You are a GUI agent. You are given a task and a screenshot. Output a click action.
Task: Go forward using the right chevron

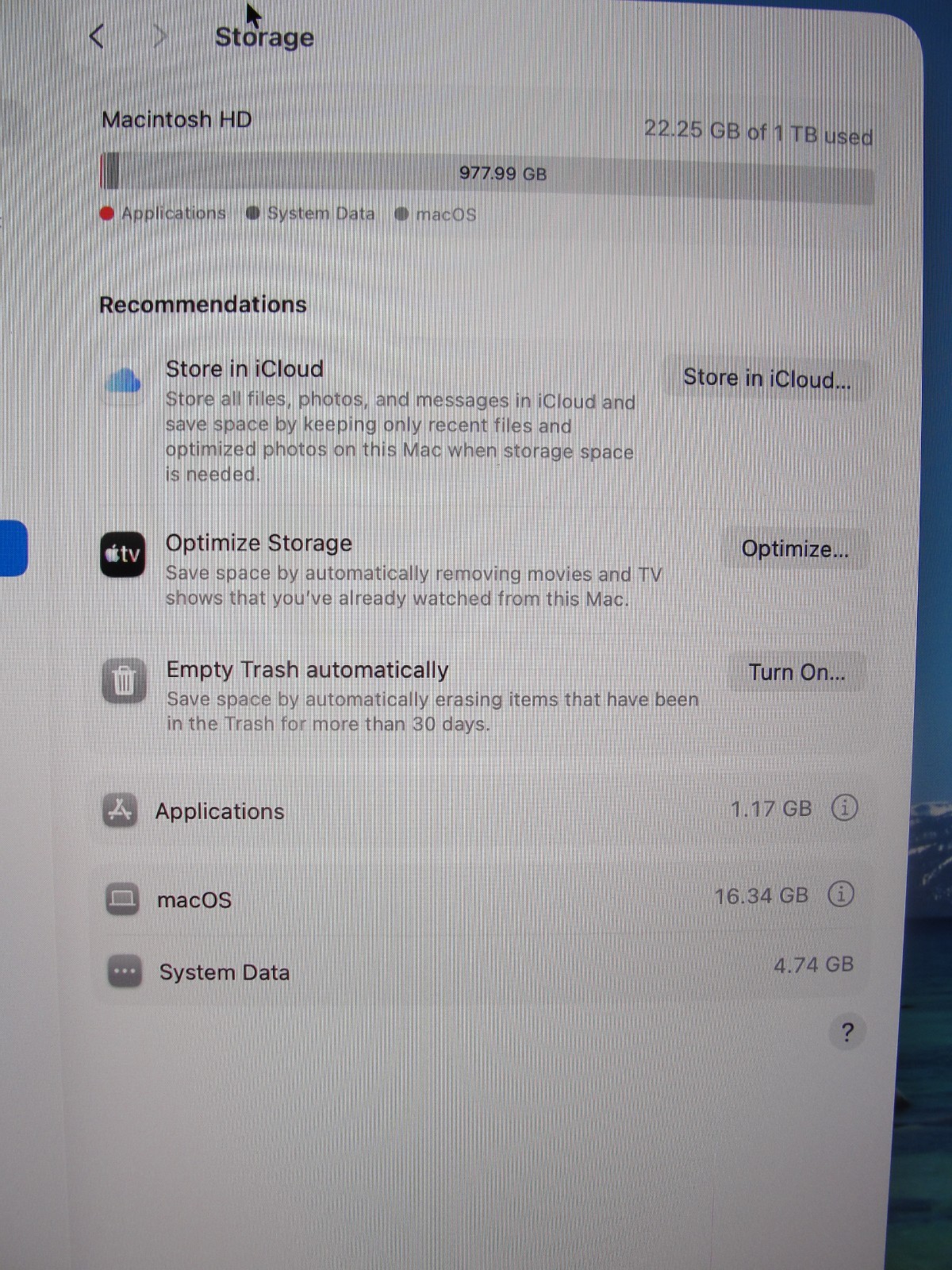[159, 36]
